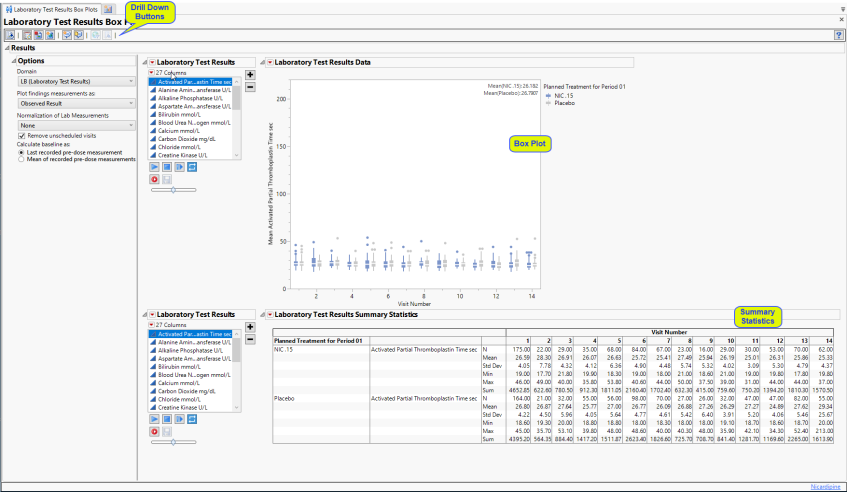Viewport: 847px width, 492px height.
Task: Open the Plot findings measurements as dropdown
Action: pos(76,103)
